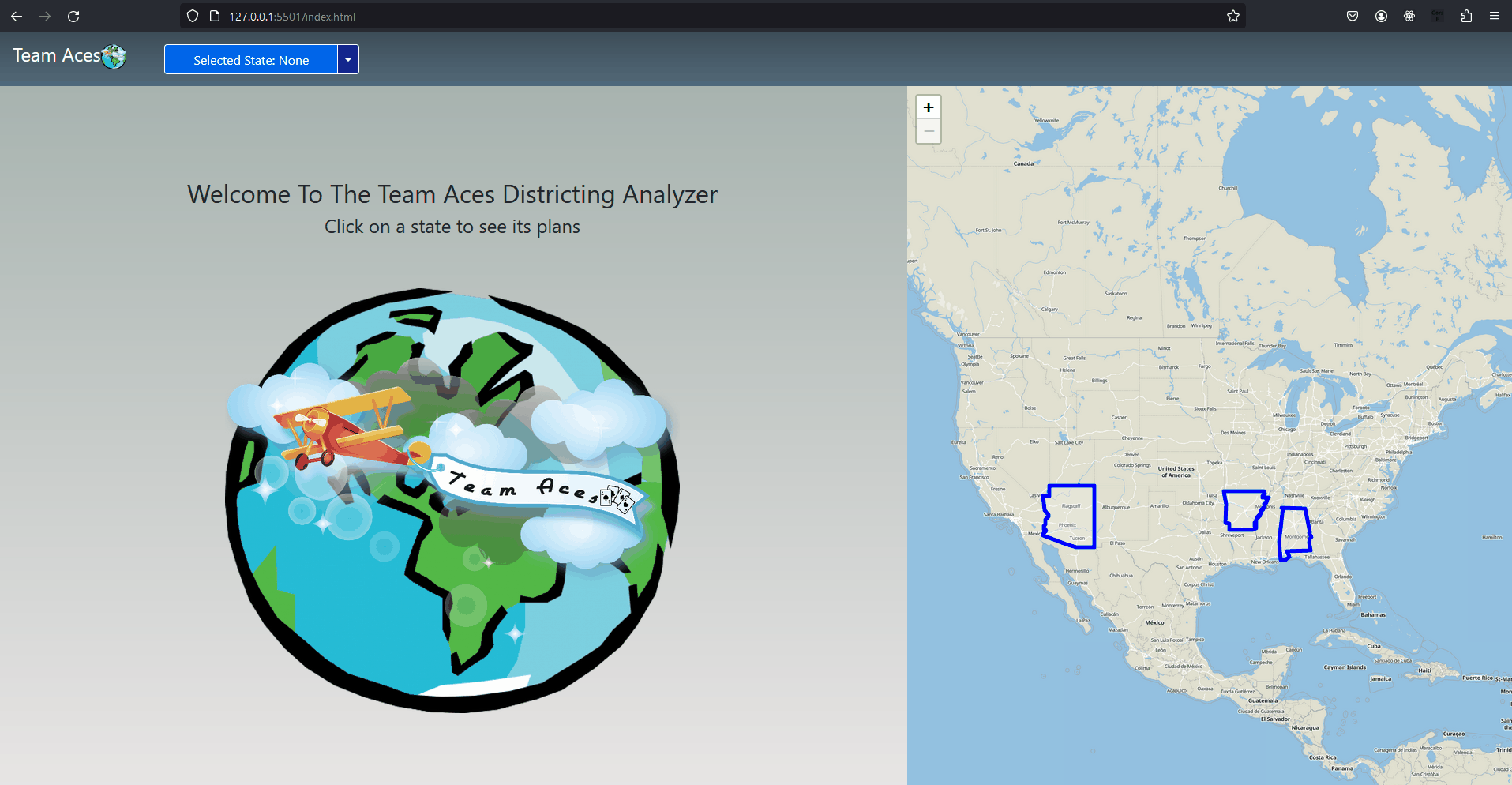Click the Team Aces brand link
The height and width of the screenshot is (785, 1512).
pyautogui.click(x=57, y=55)
